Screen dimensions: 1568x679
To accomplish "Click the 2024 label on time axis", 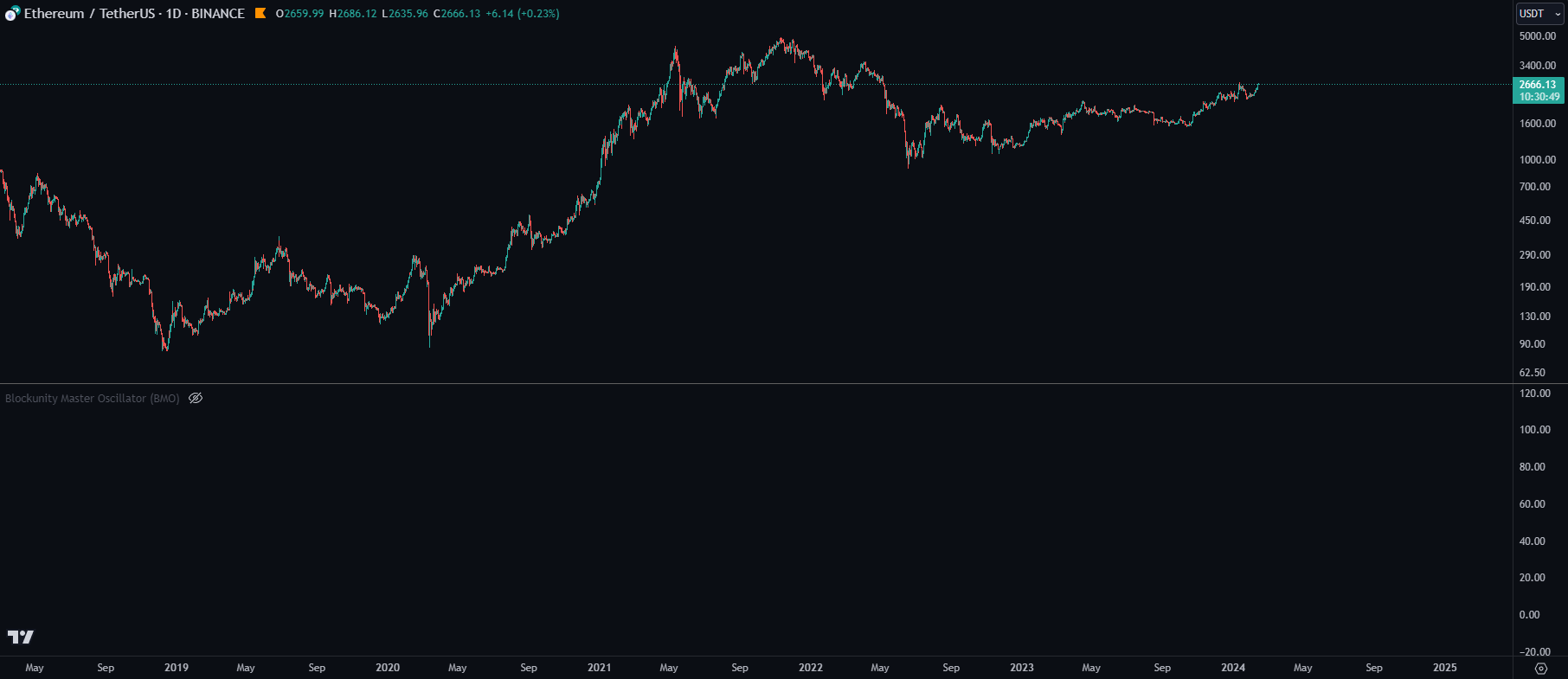I will tap(1232, 668).
